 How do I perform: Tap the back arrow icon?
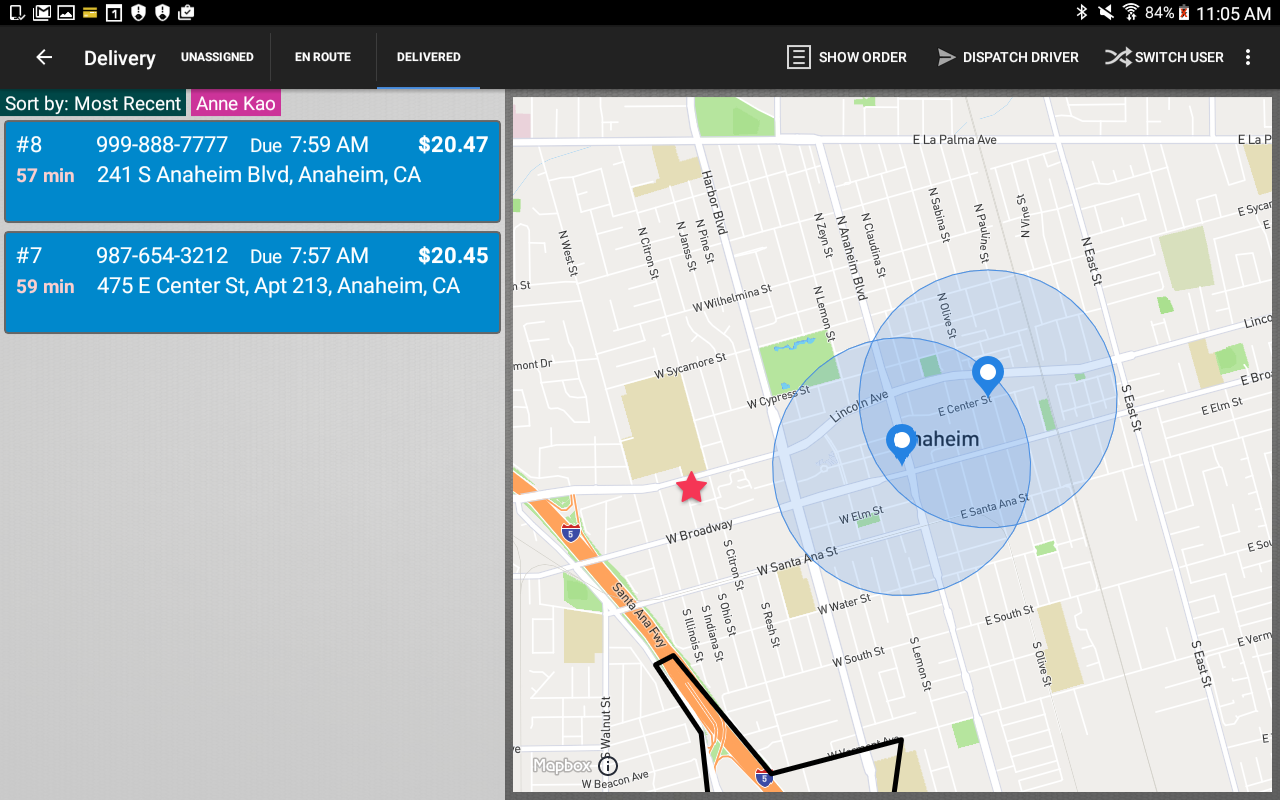44,57
